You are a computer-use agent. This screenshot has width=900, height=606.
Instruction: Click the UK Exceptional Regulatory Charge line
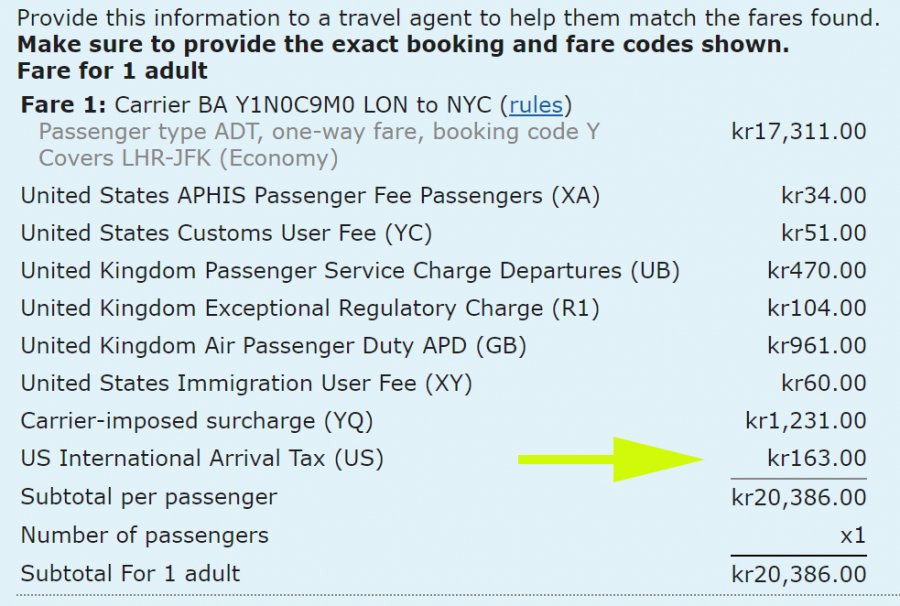pyautogui.click(x=310, y=308)
